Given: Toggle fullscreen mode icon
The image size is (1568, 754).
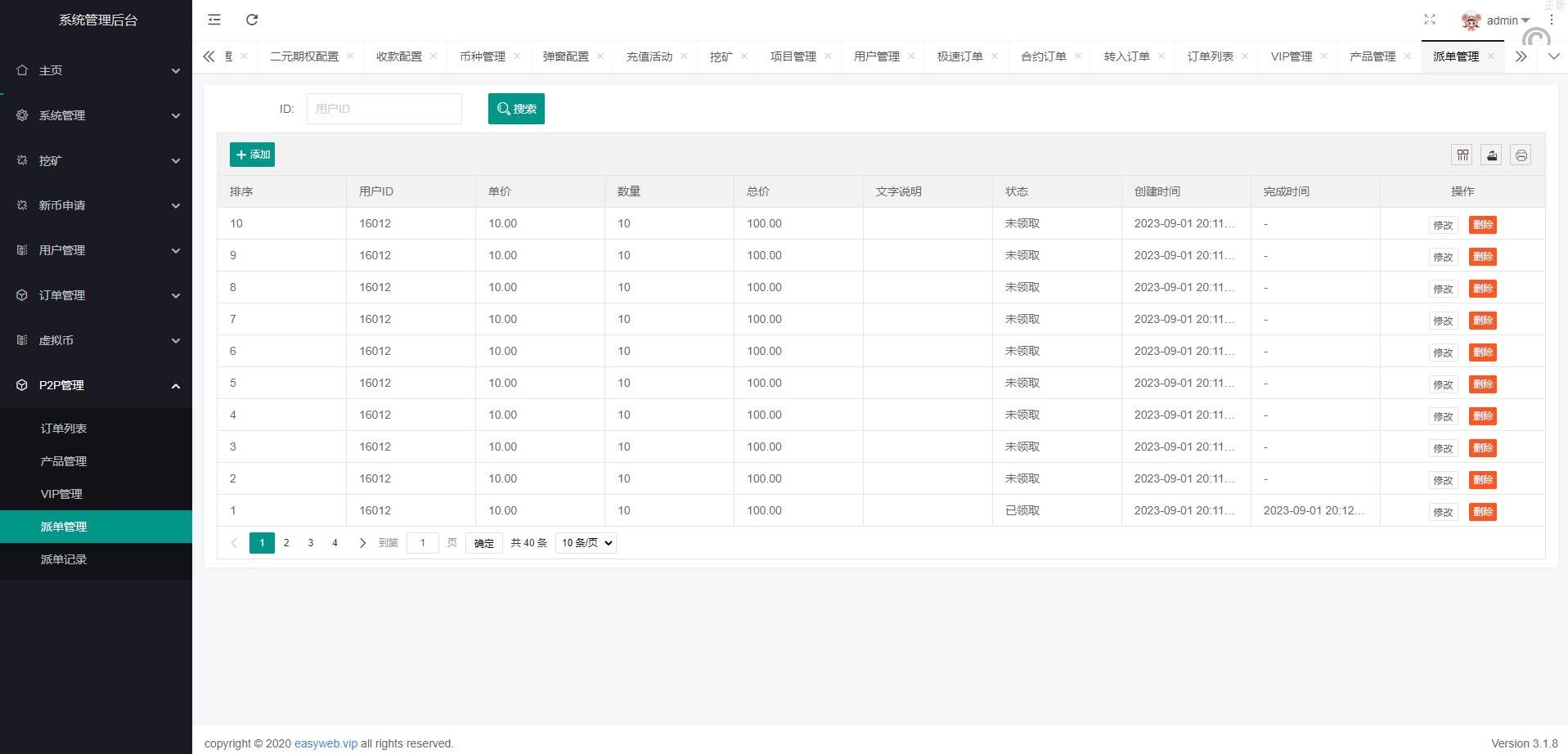Looking at the screenshot, I should pyautogui.click(x=1430, y=20).
